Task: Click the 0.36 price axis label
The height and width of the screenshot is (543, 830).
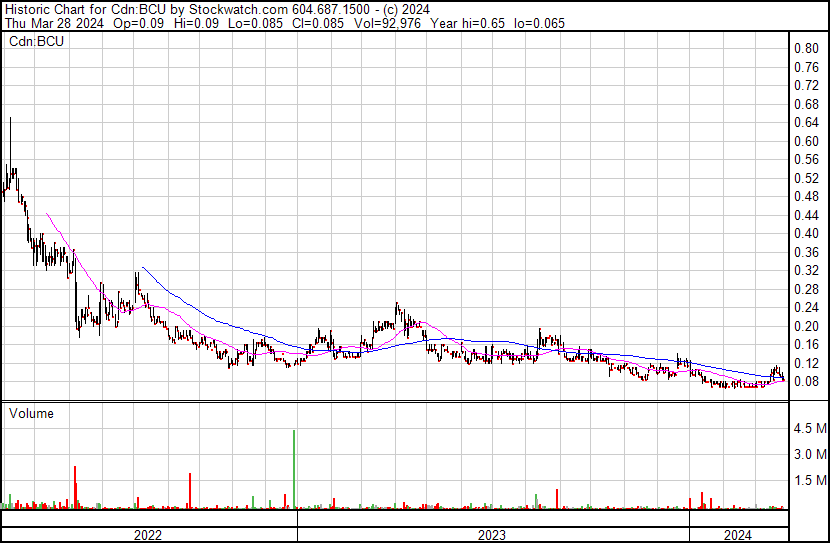Action: click(x=806, y=252)
